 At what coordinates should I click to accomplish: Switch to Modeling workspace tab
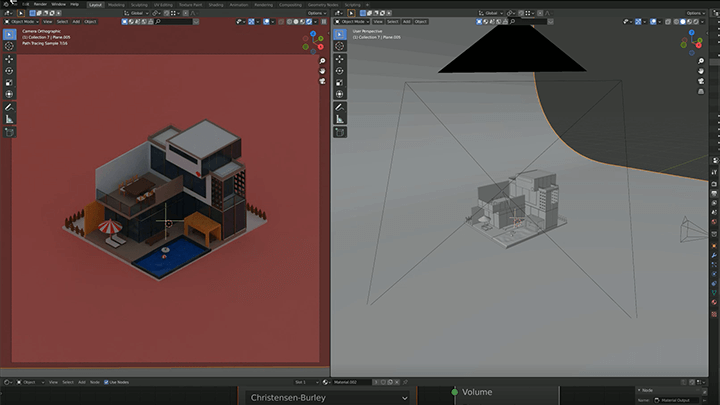pos(116,5)
